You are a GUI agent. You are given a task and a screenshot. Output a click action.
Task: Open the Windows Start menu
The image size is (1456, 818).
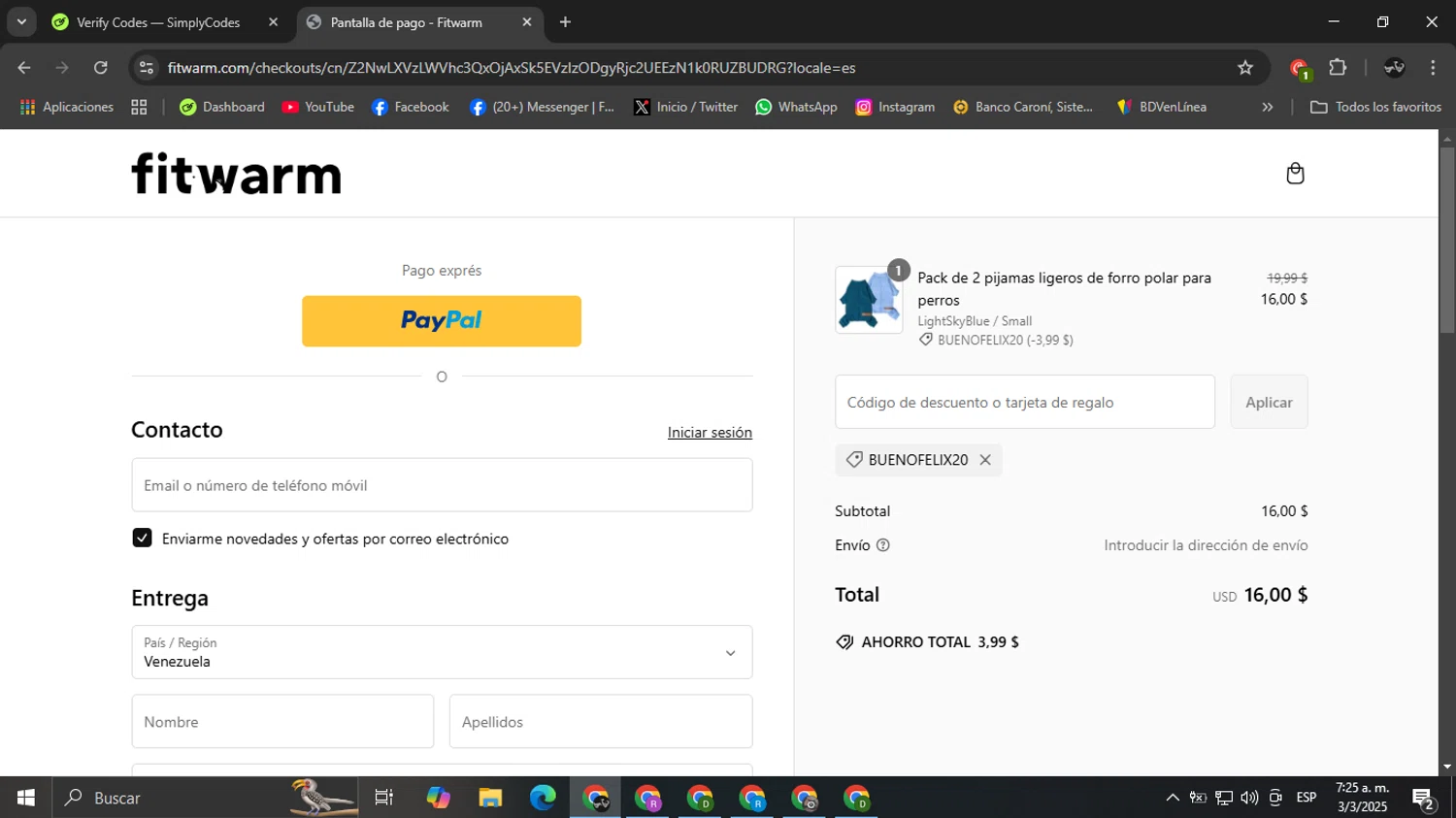[x=25, y=798]
